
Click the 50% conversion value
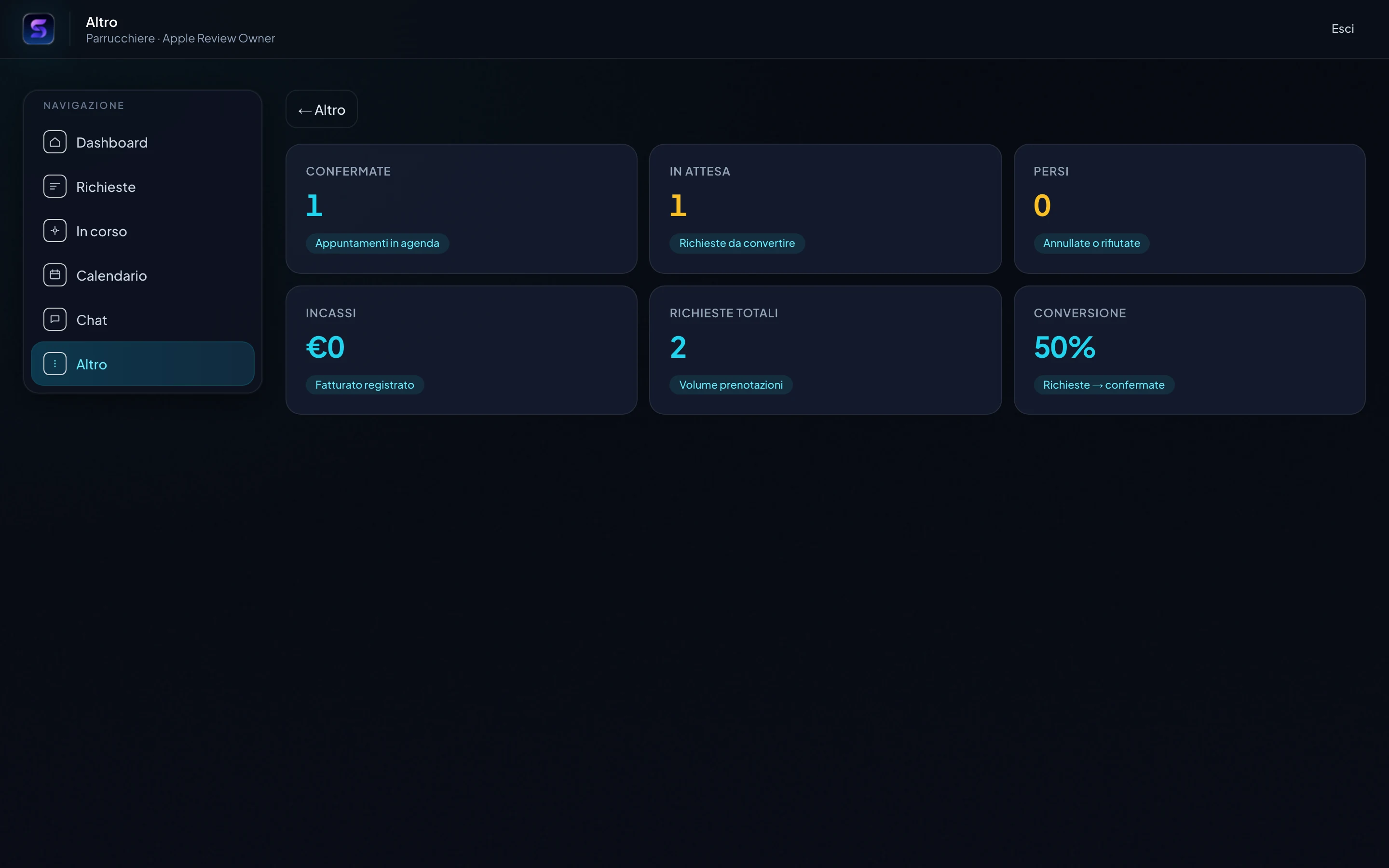tap(1065, 347)
